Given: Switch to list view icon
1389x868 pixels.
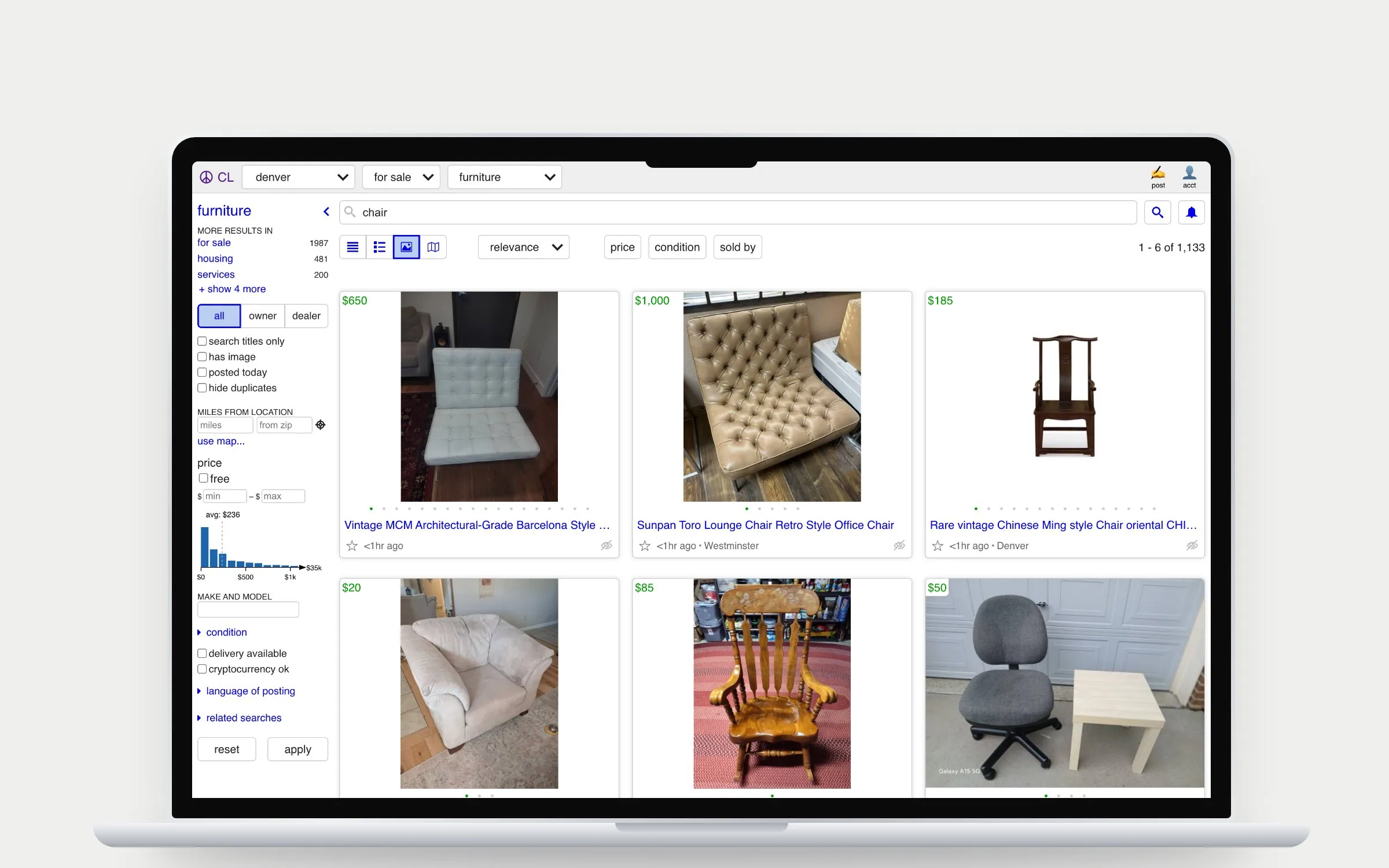Looking at the screenshot, I should (x=352, y=247).
